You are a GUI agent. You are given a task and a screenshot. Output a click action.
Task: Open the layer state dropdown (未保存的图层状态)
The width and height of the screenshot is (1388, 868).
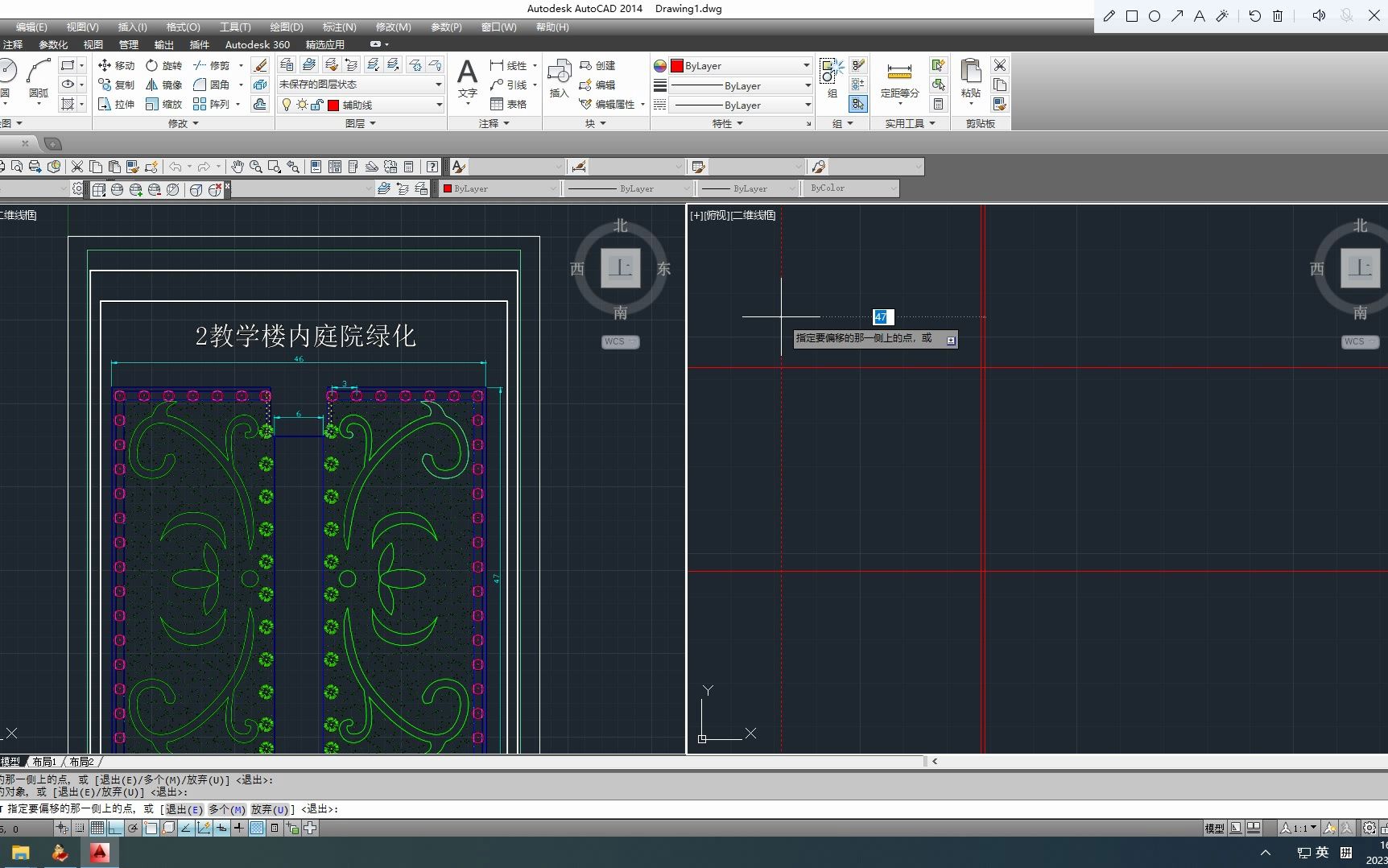361,85
